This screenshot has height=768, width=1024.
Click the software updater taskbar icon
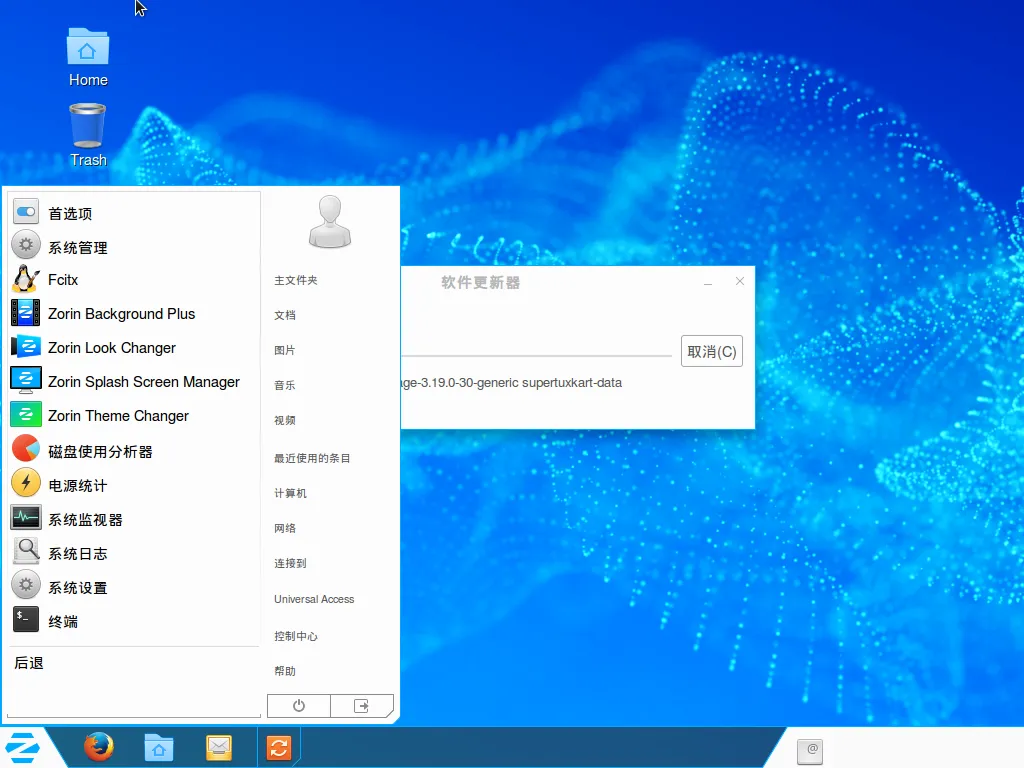[x=279, y=747]
